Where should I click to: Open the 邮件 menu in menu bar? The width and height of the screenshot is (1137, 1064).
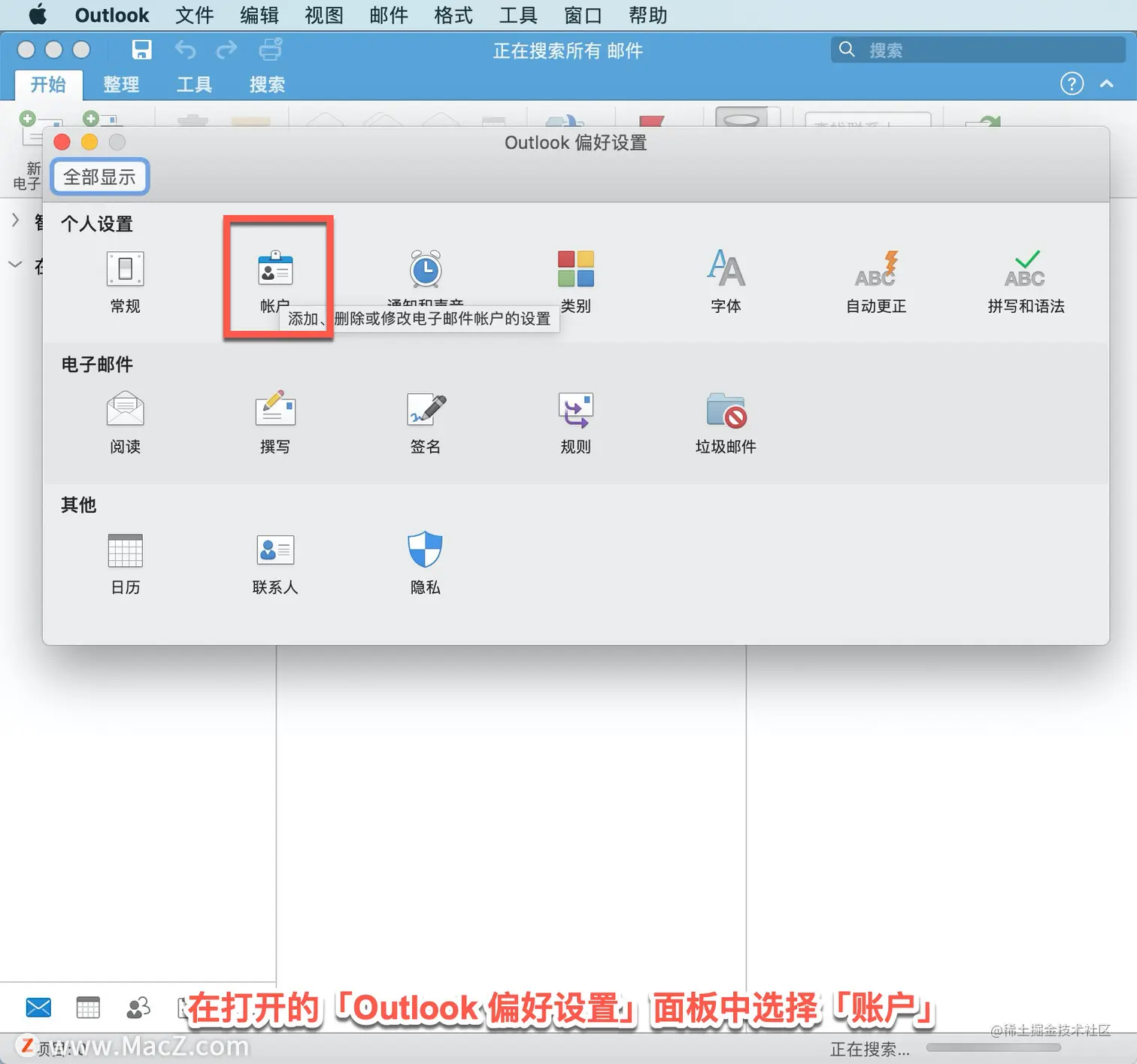coord(389,15)
